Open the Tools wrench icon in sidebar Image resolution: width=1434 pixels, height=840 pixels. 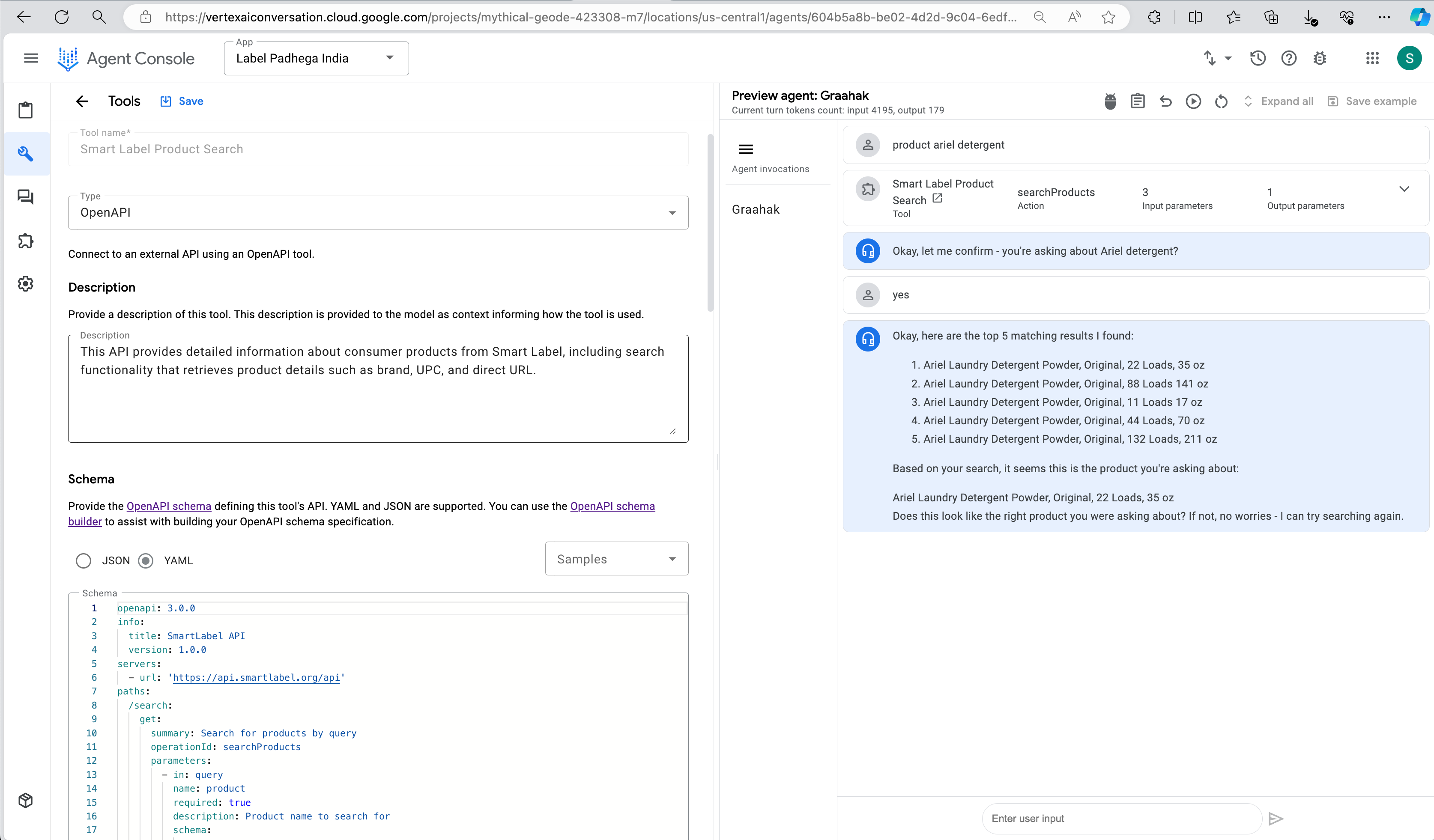[26, 154]
